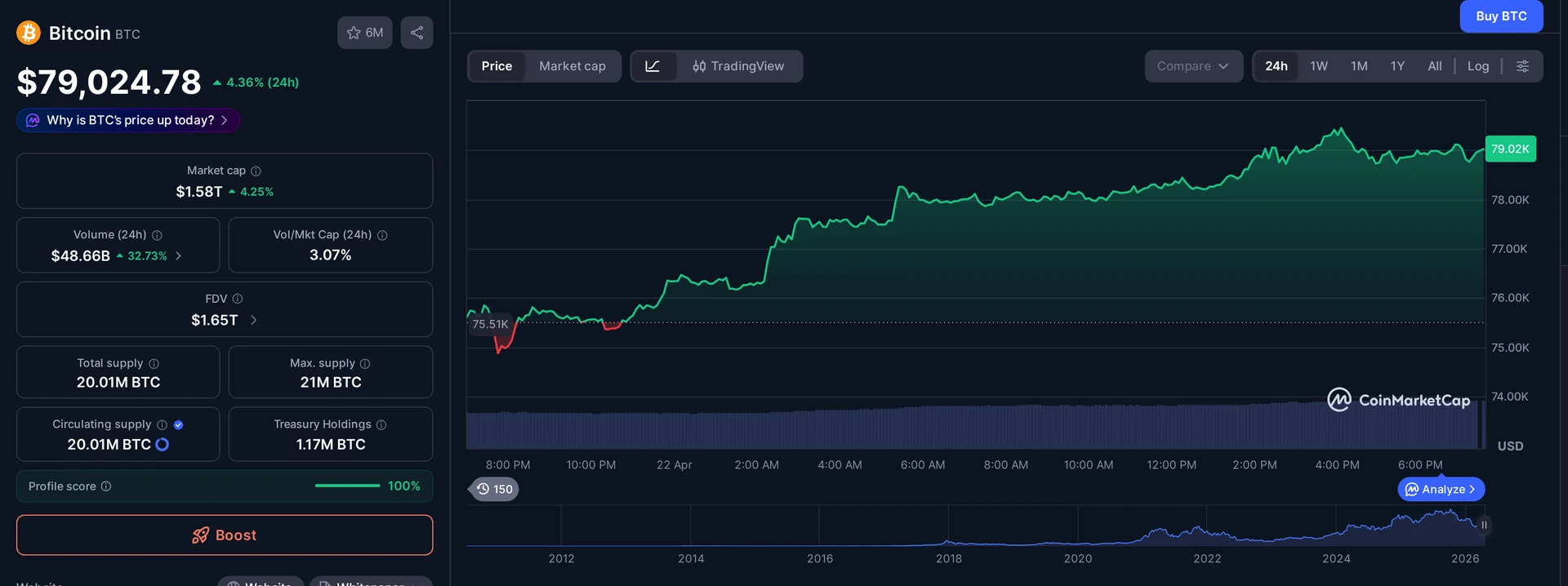The width and height of the screenshot is (1568, 586).
Task: Click the range navigator pause handle
Action: click(x=1484, y=525)
